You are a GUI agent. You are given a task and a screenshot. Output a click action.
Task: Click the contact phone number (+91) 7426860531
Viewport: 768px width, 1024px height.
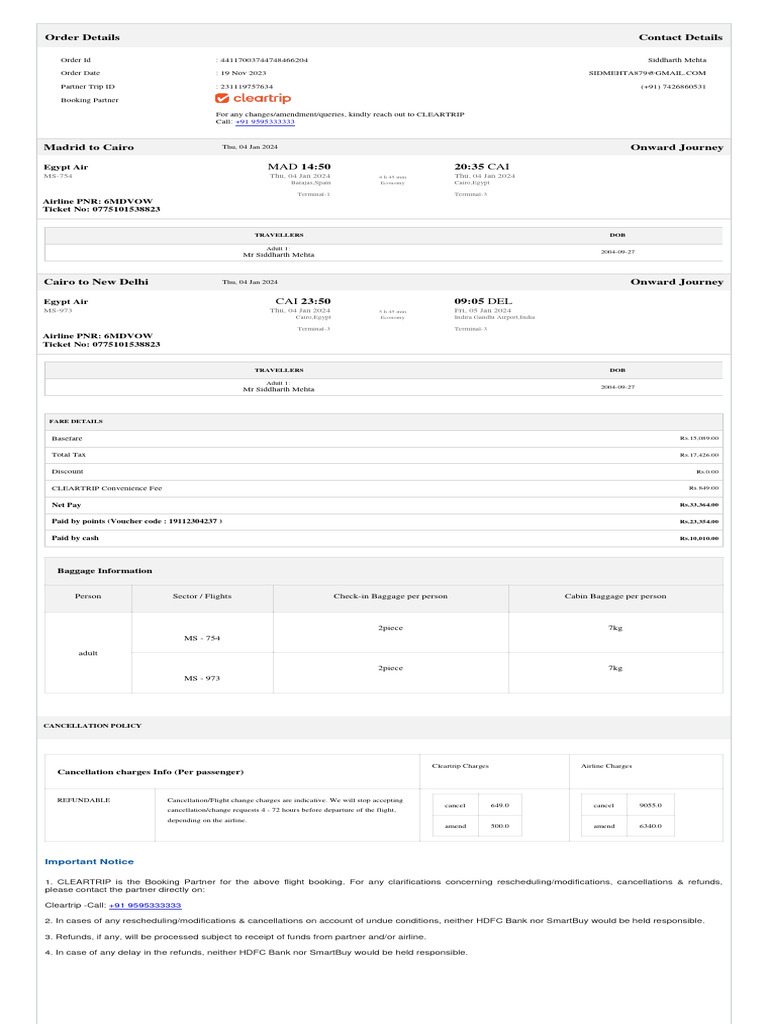point(673,87)
